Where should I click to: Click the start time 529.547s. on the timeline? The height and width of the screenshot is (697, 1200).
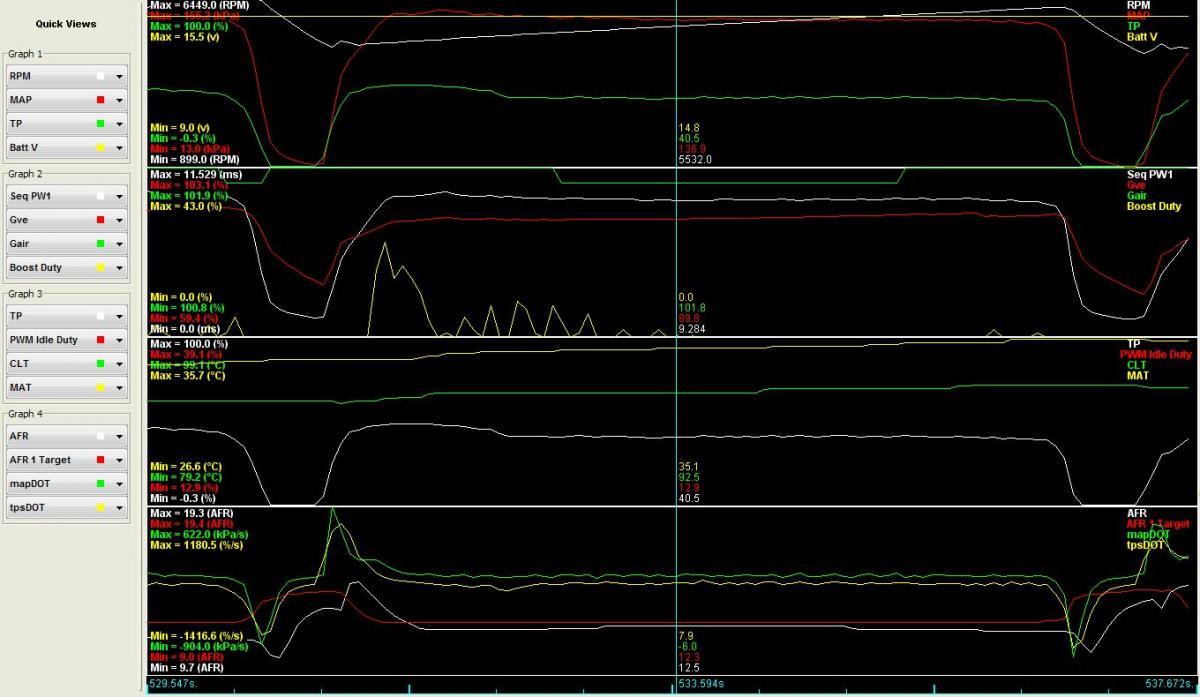[x=173, y=686]
